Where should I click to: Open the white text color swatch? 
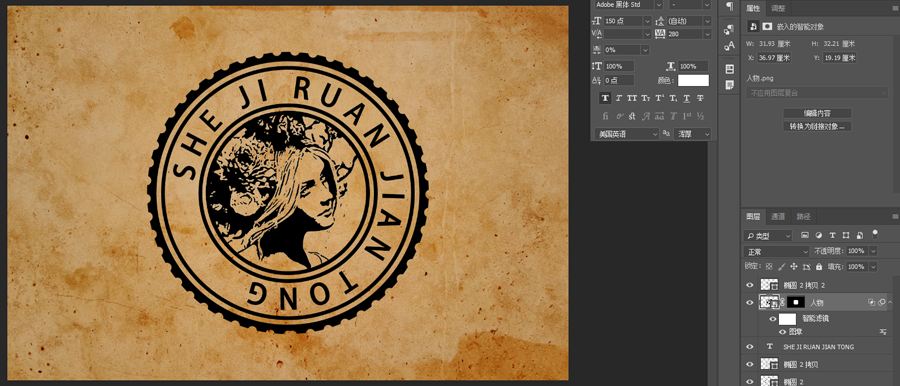coord(693,80)
